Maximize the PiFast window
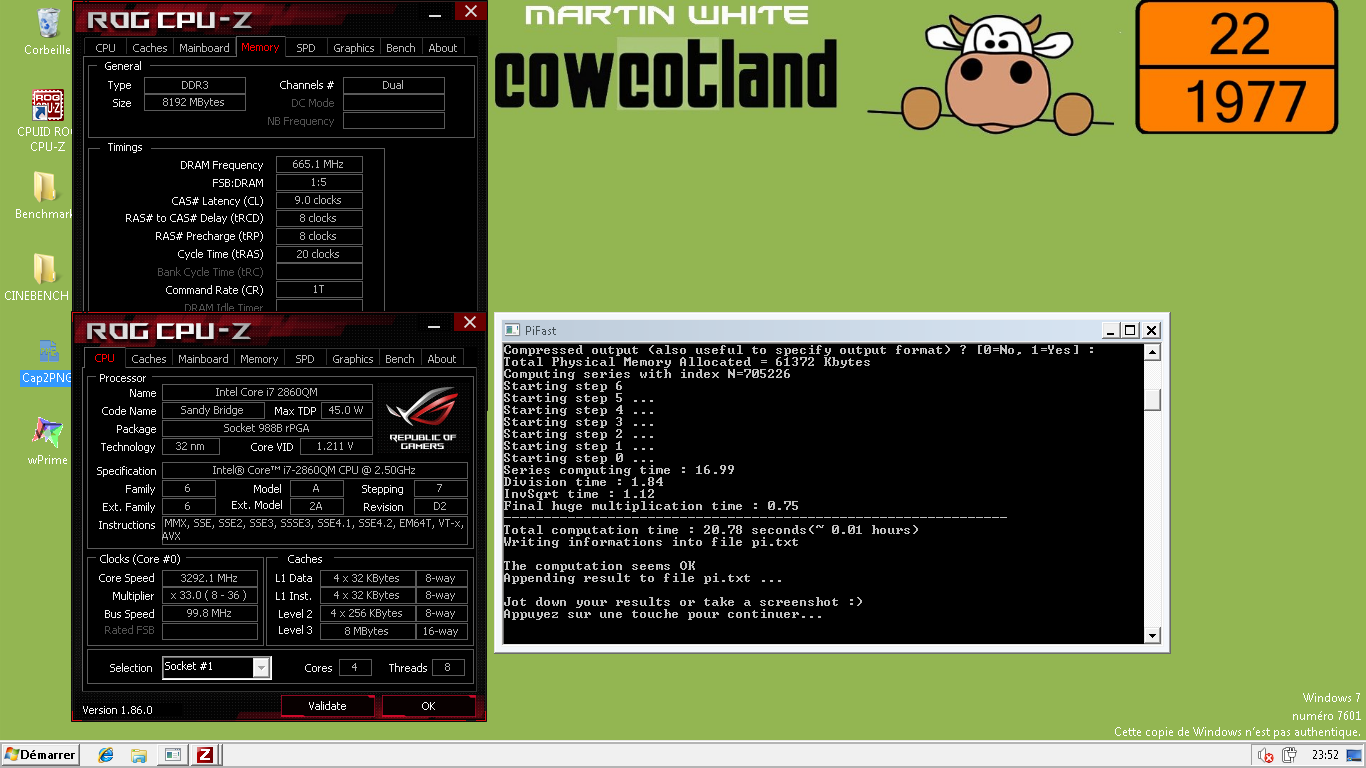Screen dimensions: 1366x768 pos(1130,330)
